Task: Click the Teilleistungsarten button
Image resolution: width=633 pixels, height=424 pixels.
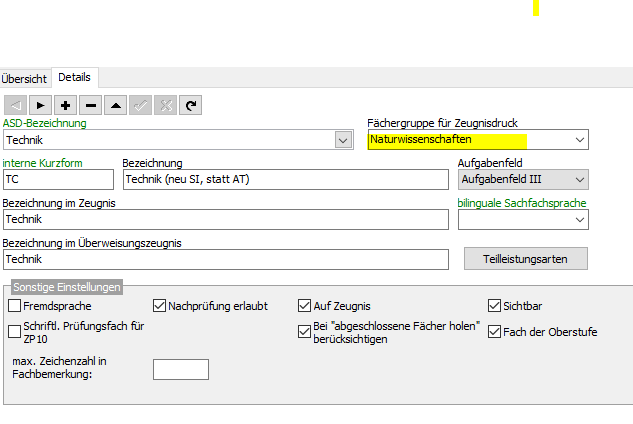Action: pos(526,259)
